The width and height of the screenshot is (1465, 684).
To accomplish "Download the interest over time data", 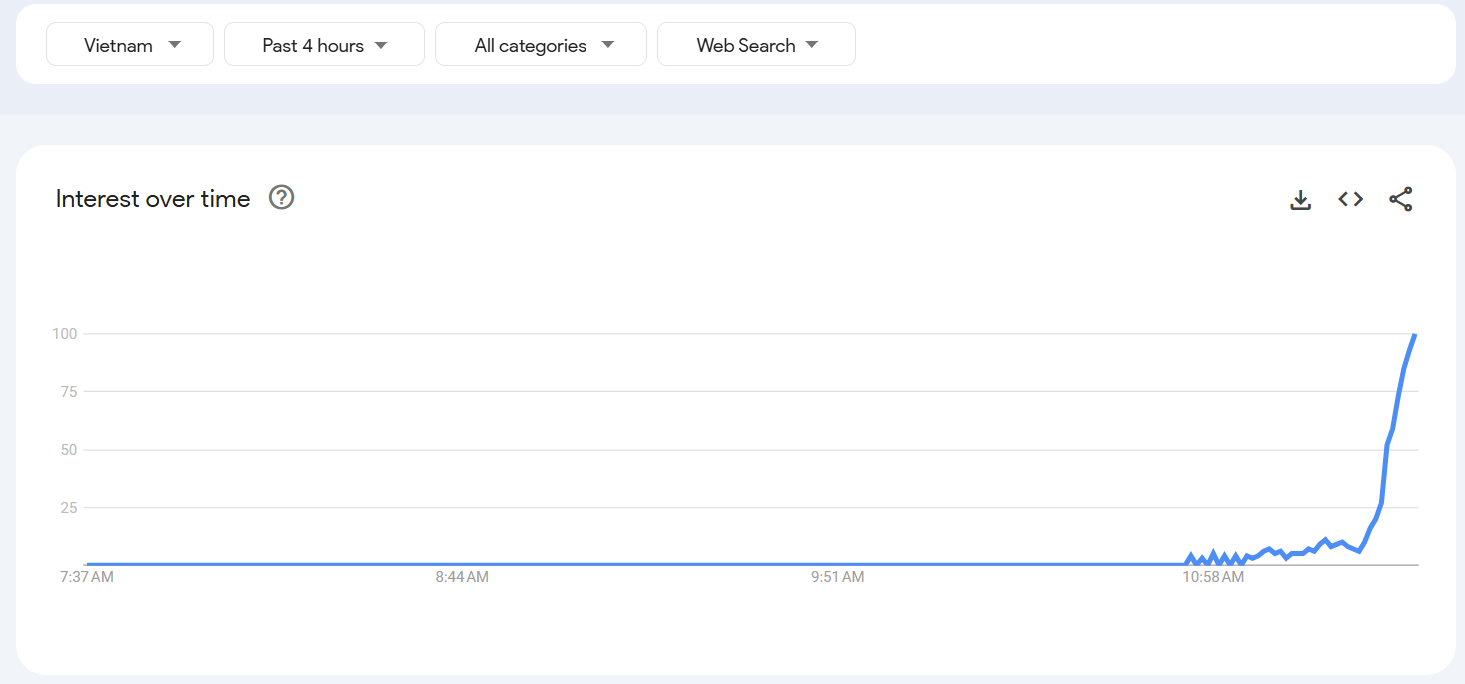I will coord(1300,200).
